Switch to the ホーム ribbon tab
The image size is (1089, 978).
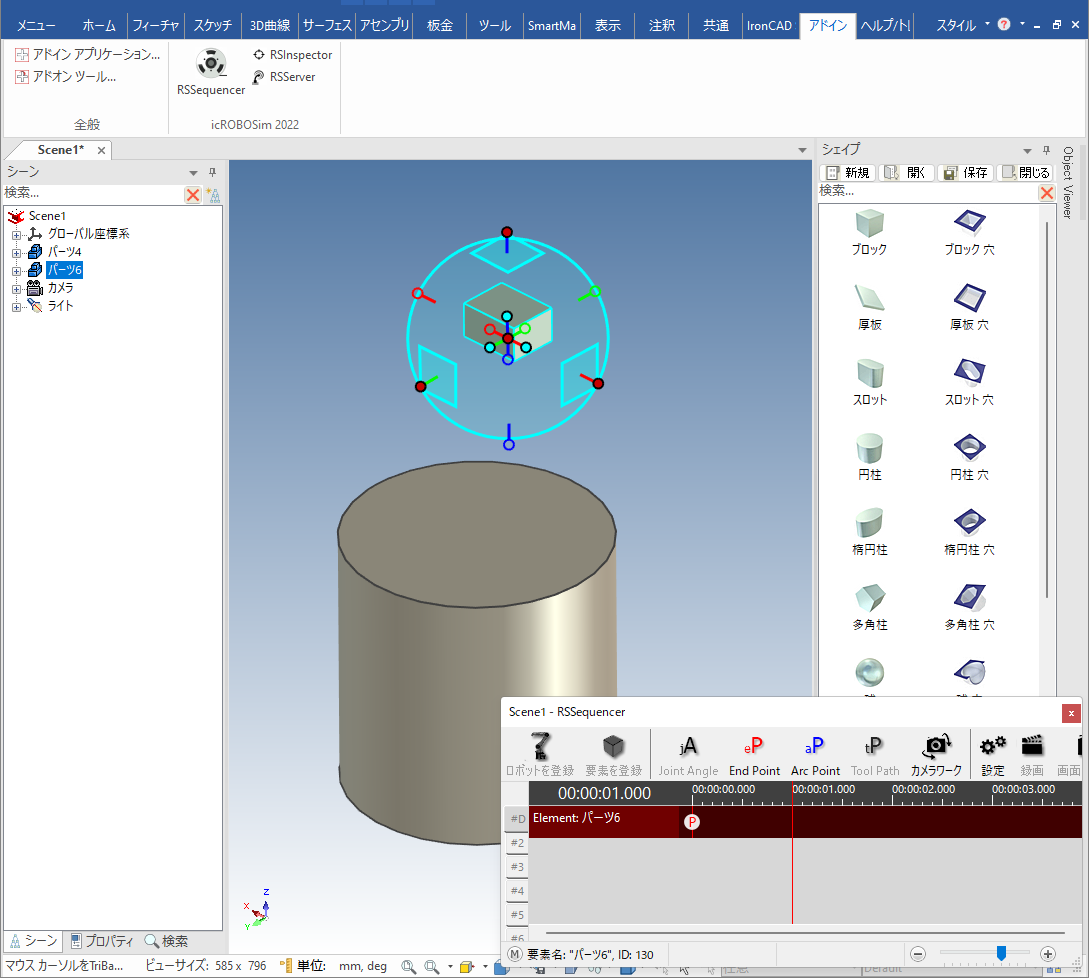click(99, 25)
